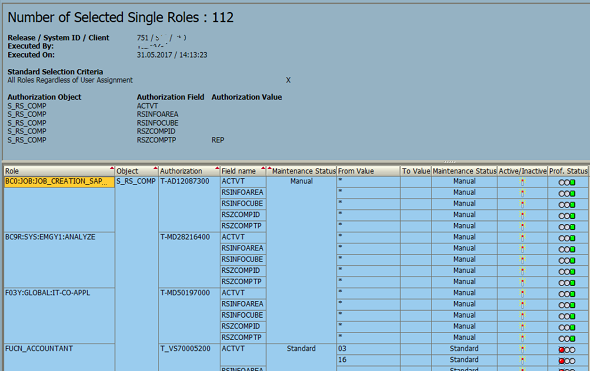Select the Role column header

59,171
